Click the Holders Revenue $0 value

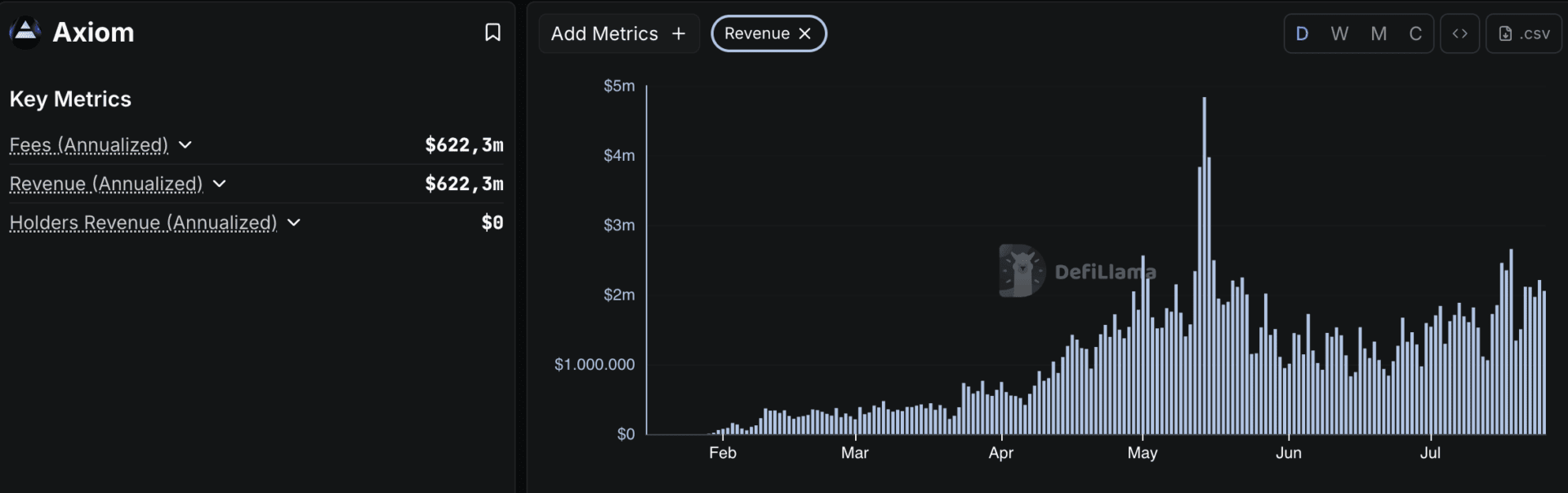click(492, 223)
